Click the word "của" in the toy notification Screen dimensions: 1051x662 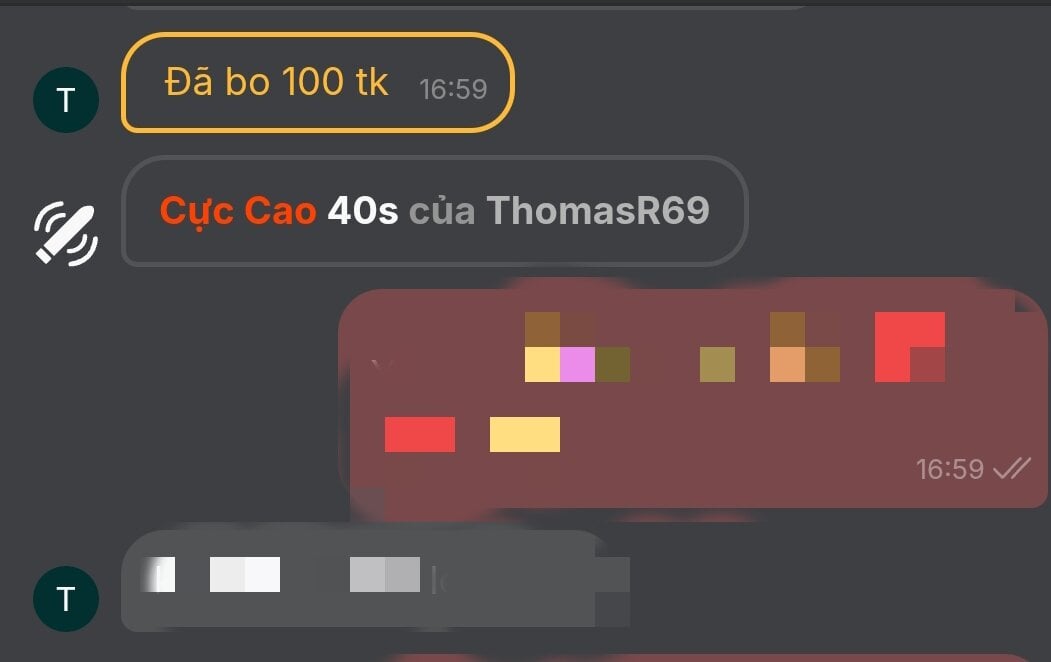442,212
